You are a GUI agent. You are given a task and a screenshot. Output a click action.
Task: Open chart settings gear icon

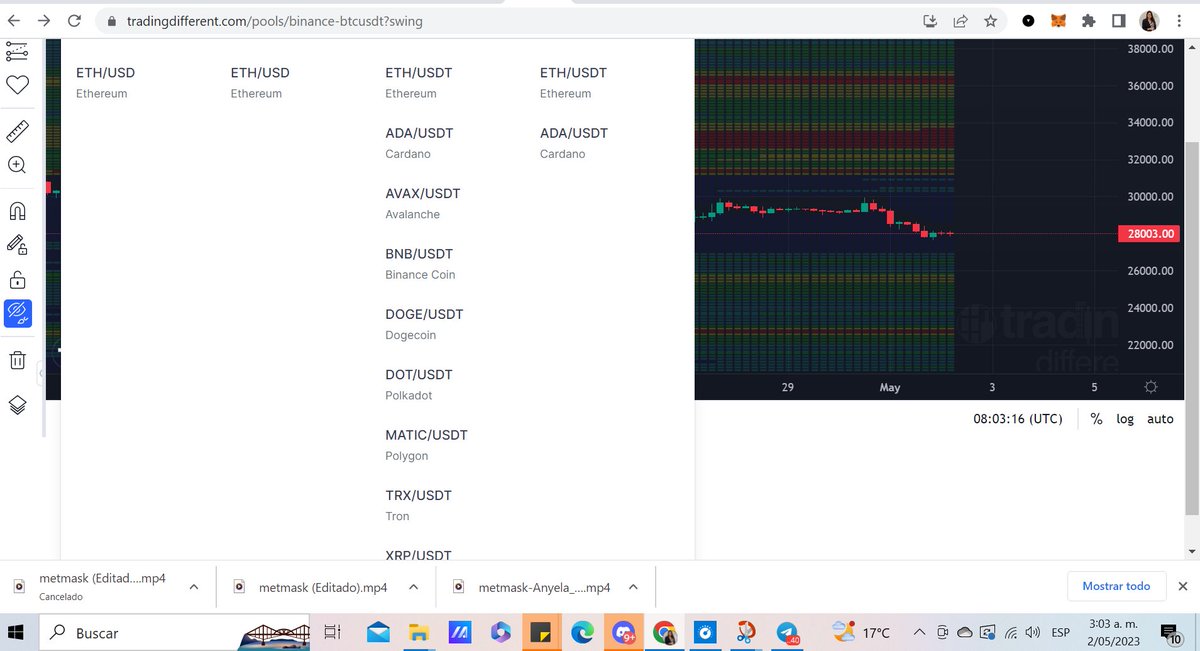coord(1151,387)
